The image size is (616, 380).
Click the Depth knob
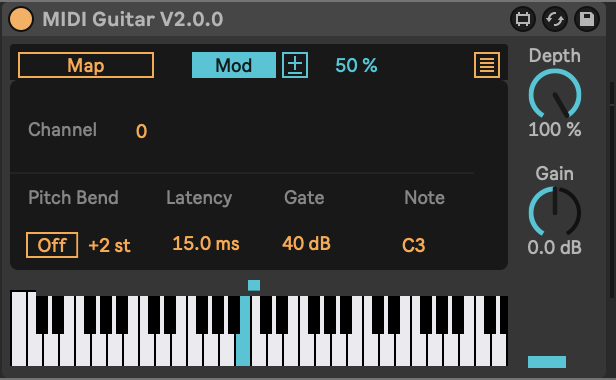(555, 94)
